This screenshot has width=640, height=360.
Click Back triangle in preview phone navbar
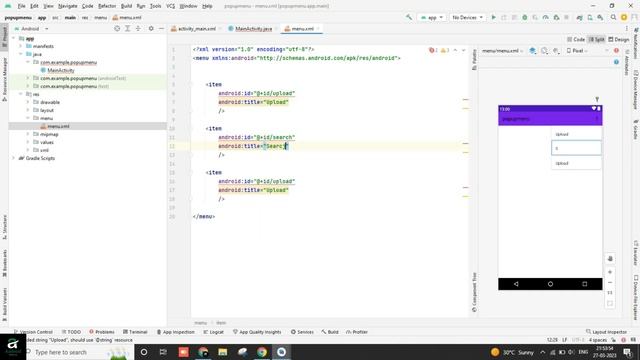(516, 284)
